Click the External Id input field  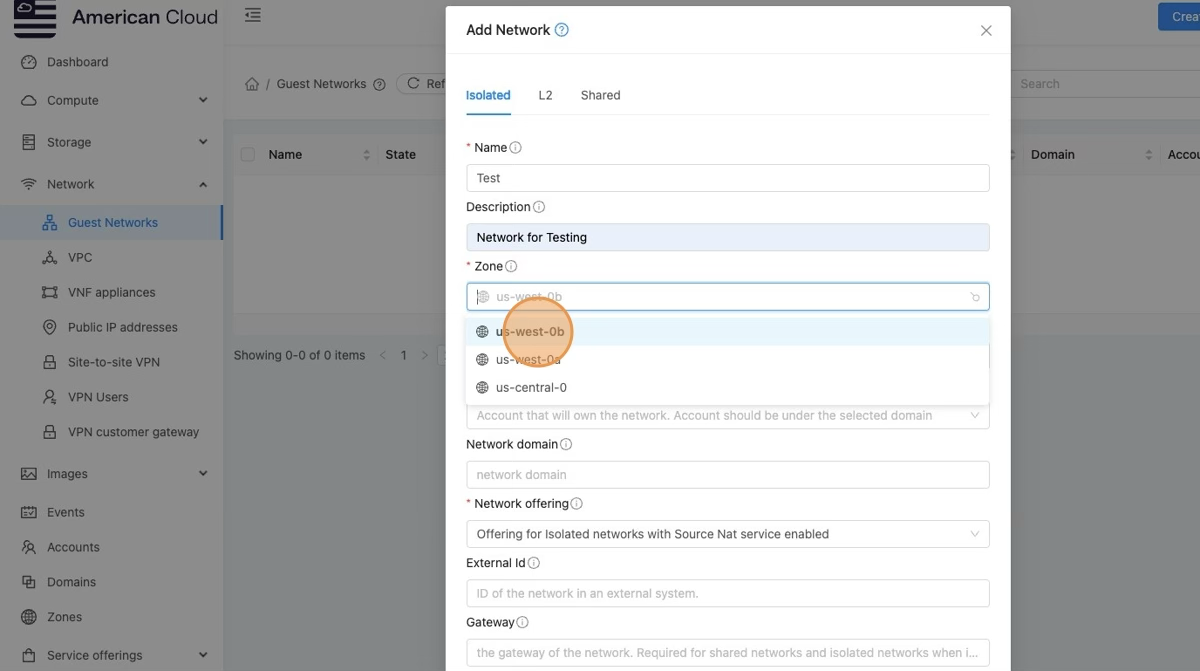[x=727, y=594]
